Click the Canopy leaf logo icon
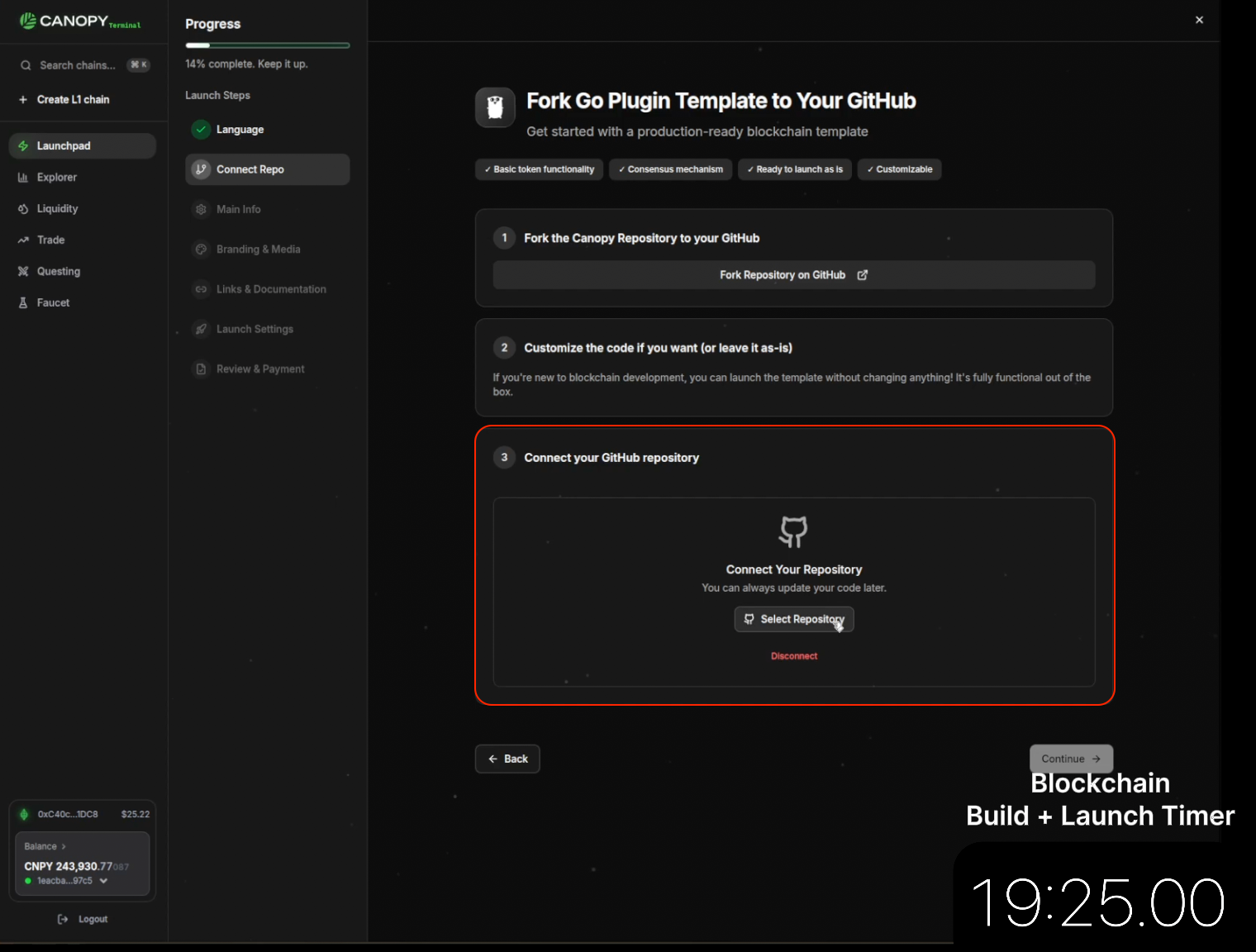Image resolution: width=1256 pixels, height=952 pixels. (27, 21)
